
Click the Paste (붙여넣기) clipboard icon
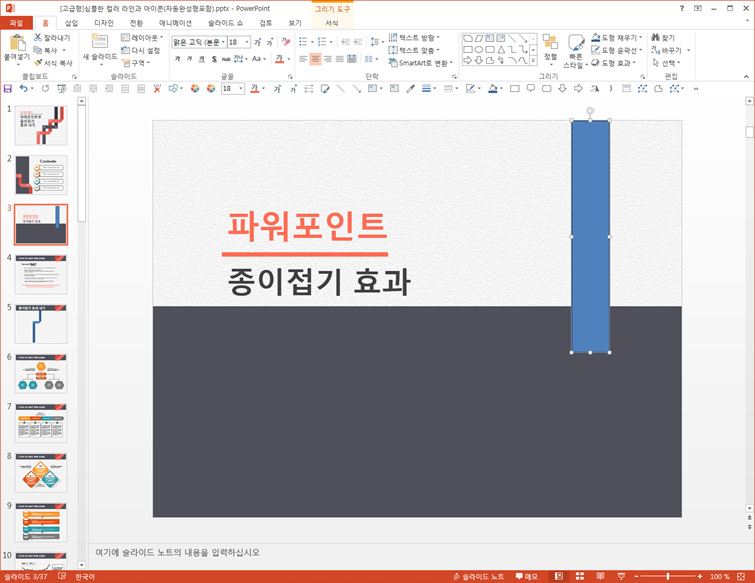17,43
